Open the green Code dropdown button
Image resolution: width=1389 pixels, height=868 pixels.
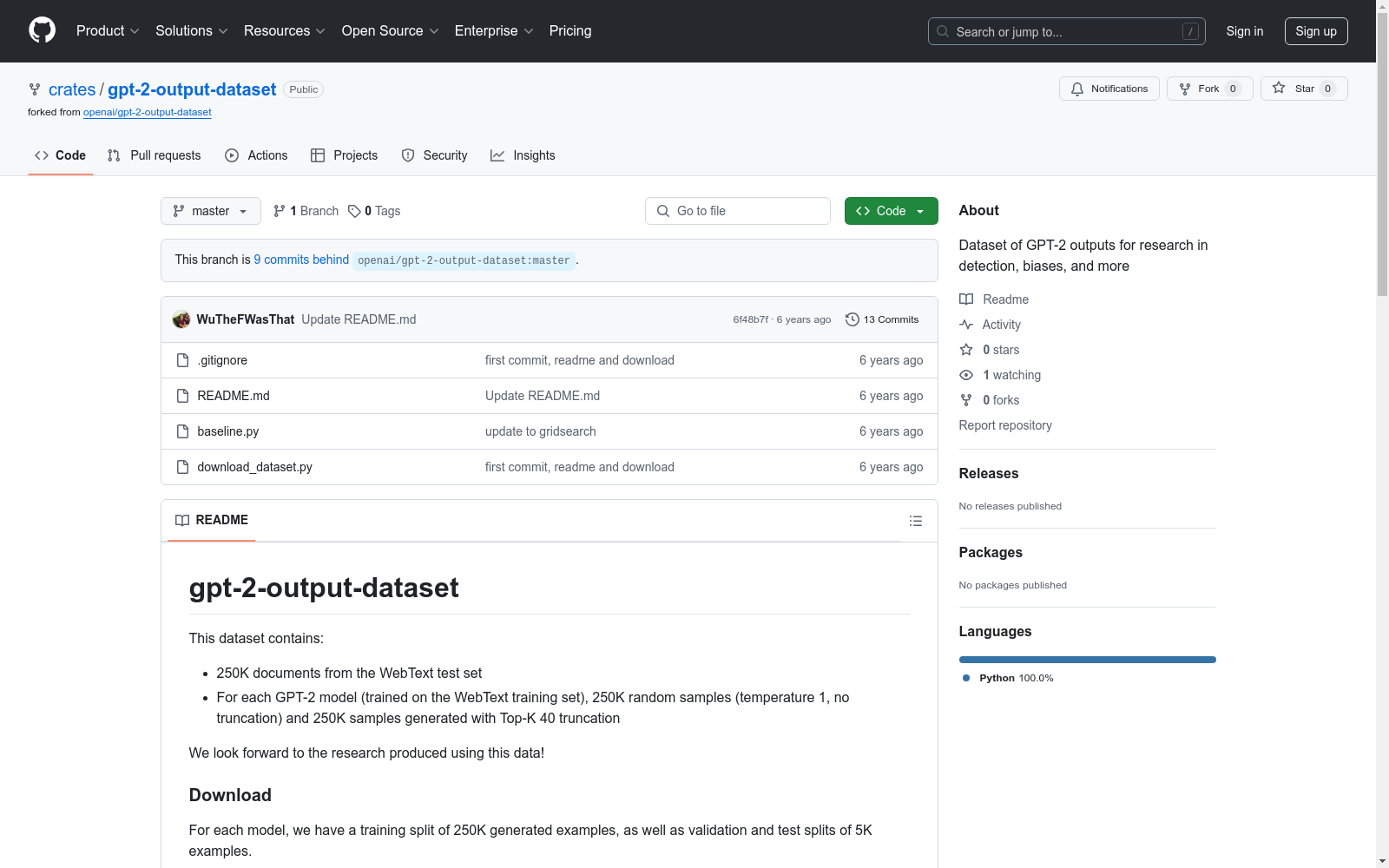(892, 211)
